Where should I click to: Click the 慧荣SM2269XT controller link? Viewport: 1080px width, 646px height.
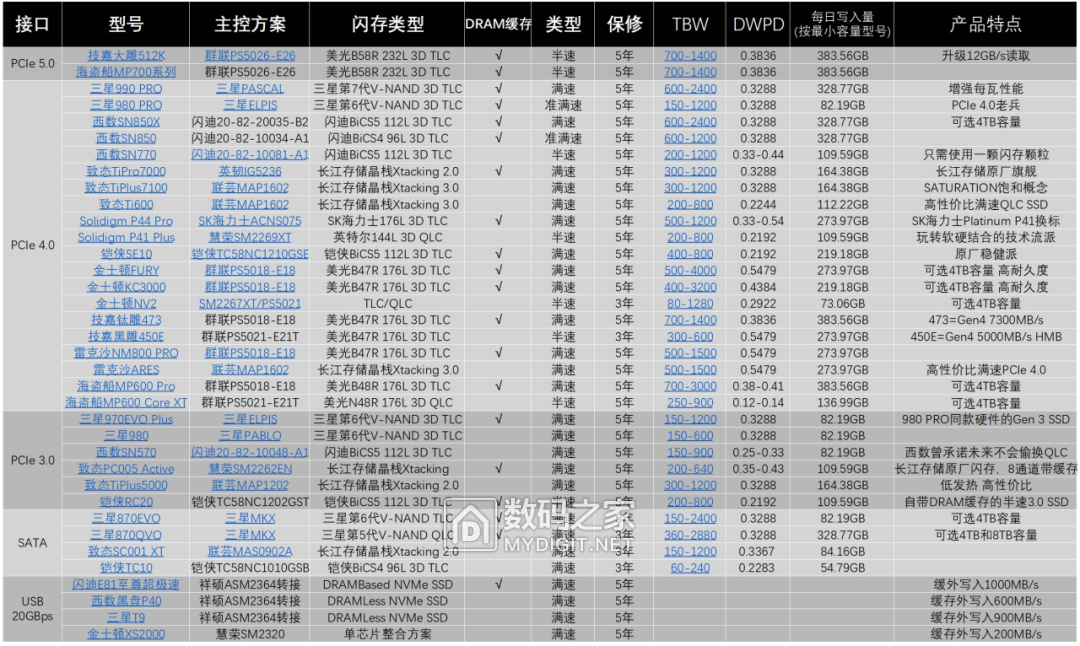[x=250, y=238]
